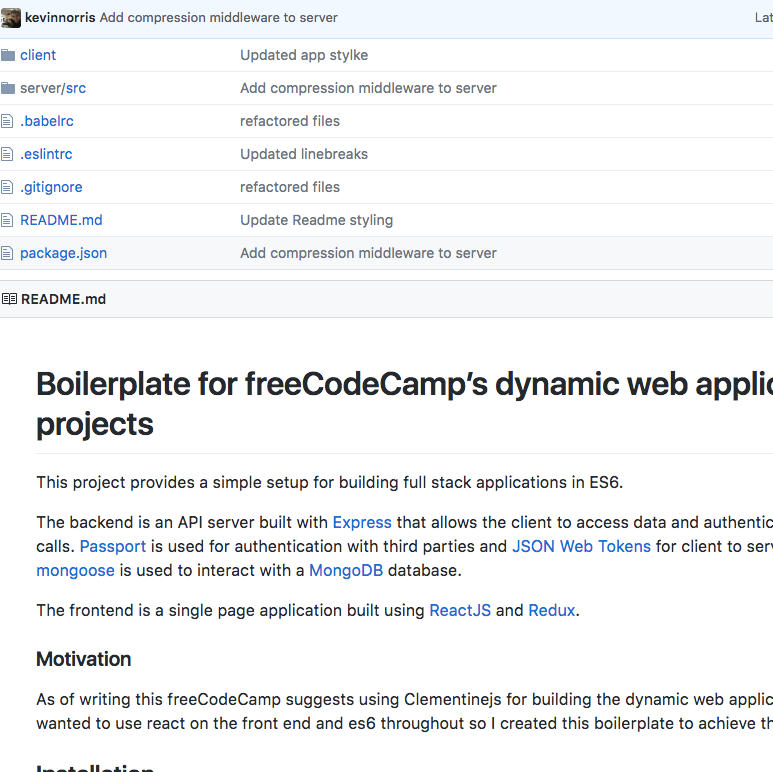
Task: Open the package.json file
Action: (x=64, y=253)
